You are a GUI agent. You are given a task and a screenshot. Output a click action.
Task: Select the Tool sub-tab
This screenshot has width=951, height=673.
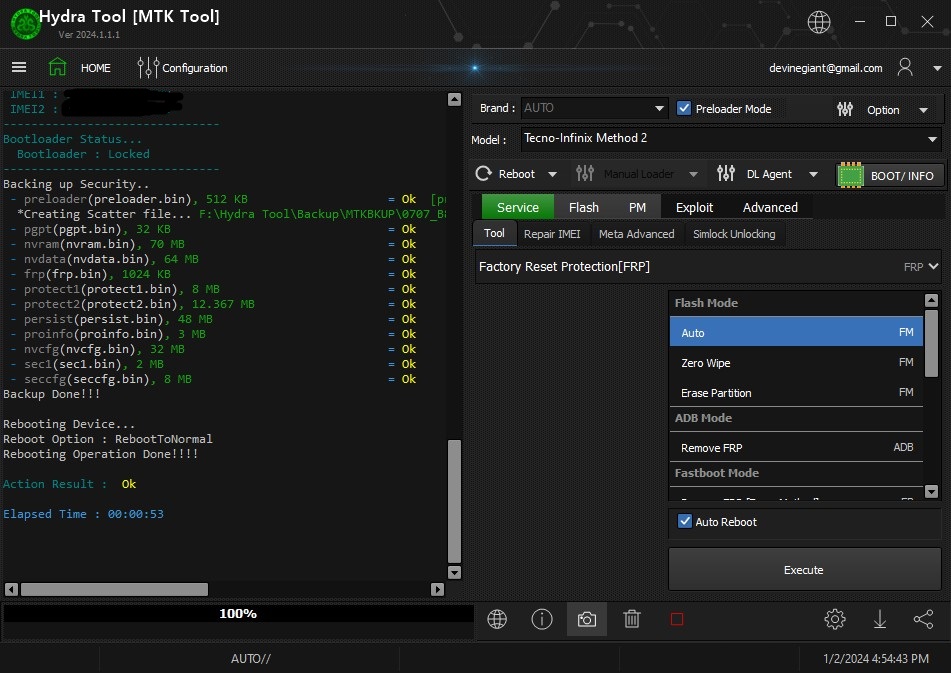[494, 233]
